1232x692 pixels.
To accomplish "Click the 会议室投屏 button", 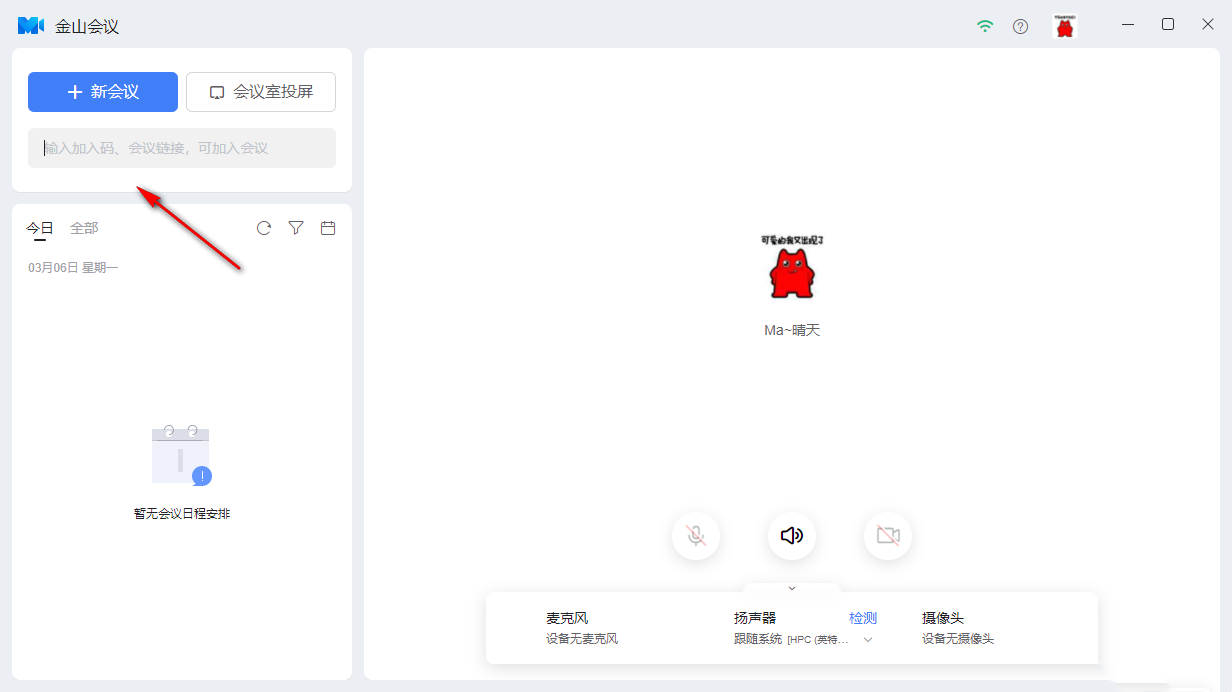I will (x=261, y=92).
